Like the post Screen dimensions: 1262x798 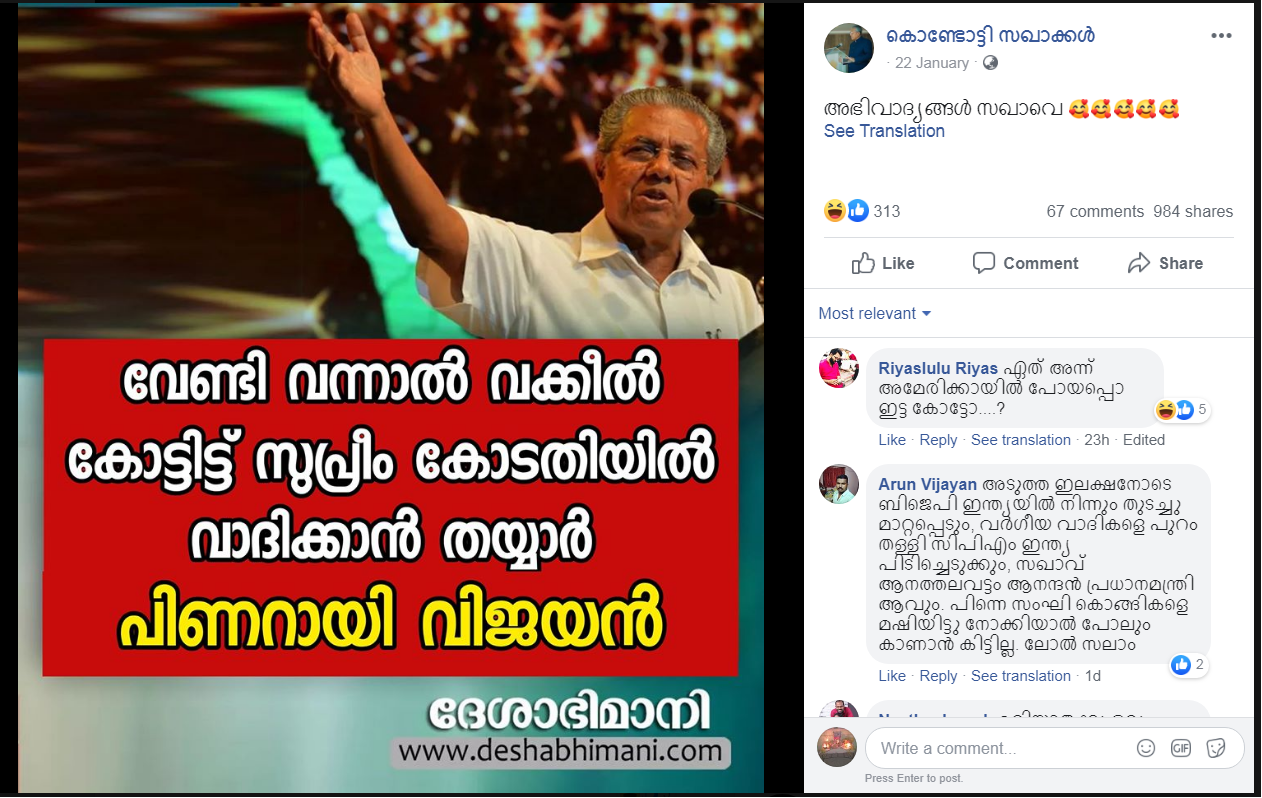[883, 263]
